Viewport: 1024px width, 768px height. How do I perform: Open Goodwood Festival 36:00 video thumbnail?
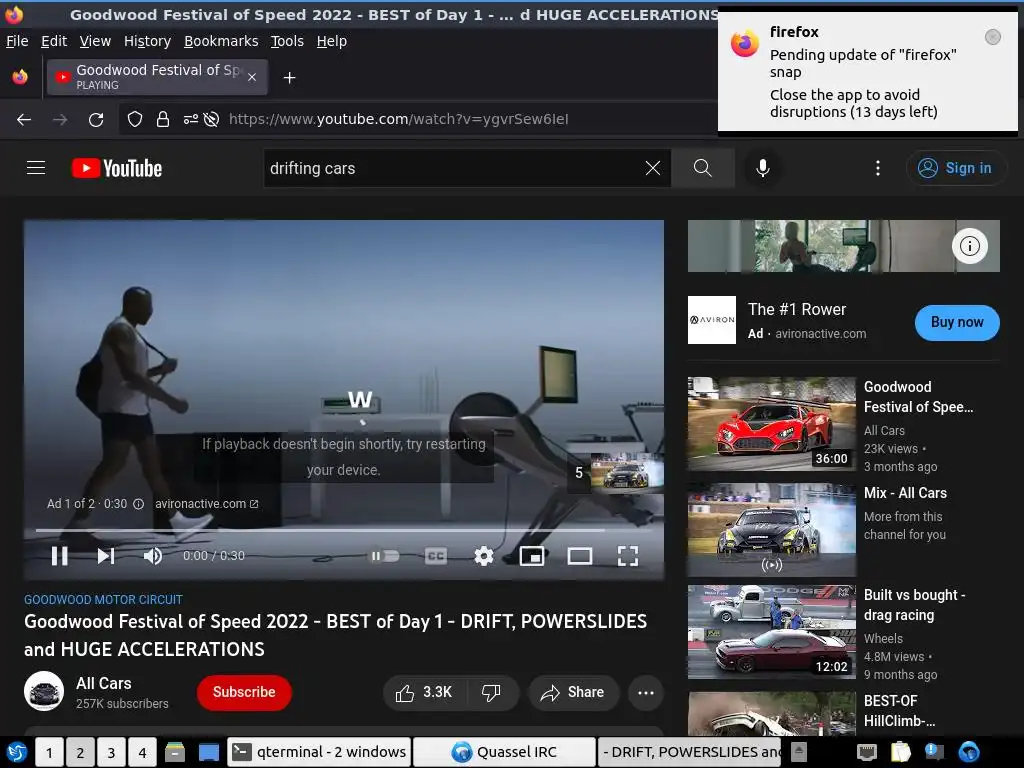click(772, 423)
